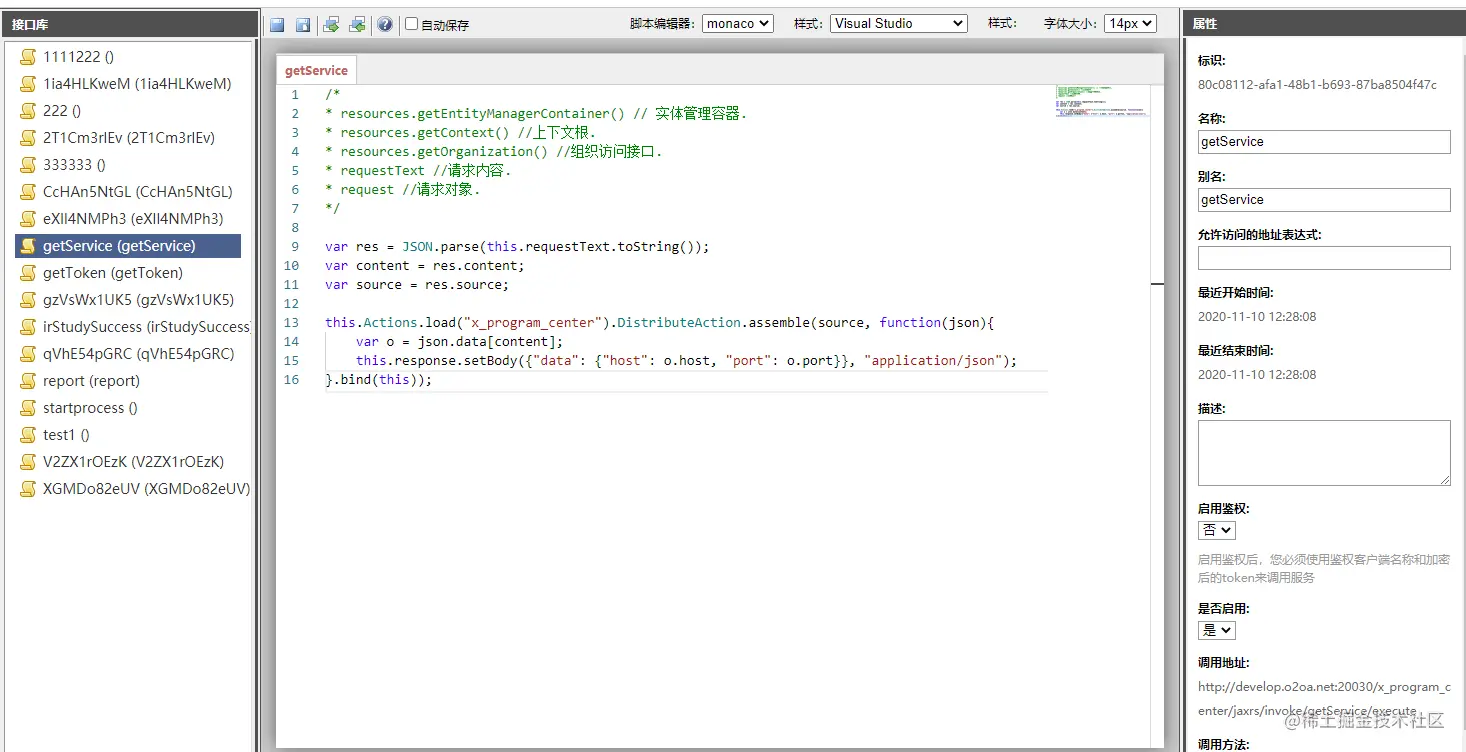Screen dimensions: 1466x752
Task: Click script icon of 2T1Cm3rIEv entry
Action: 28,138
